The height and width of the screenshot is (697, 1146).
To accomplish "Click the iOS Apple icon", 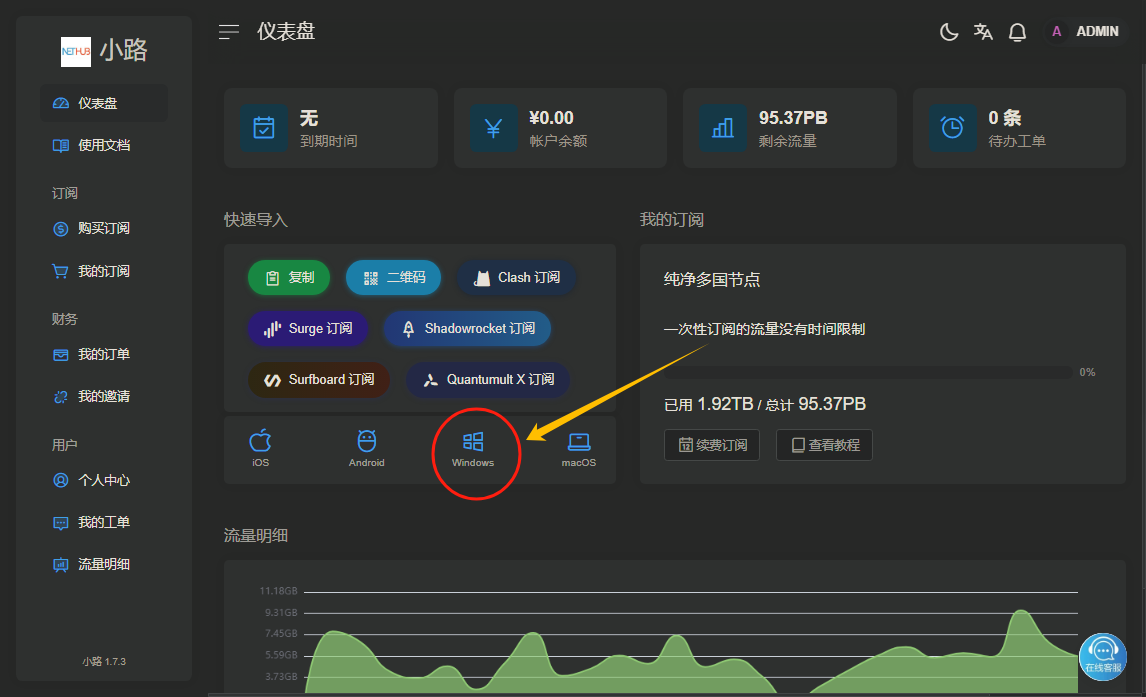I will (260, 448).
